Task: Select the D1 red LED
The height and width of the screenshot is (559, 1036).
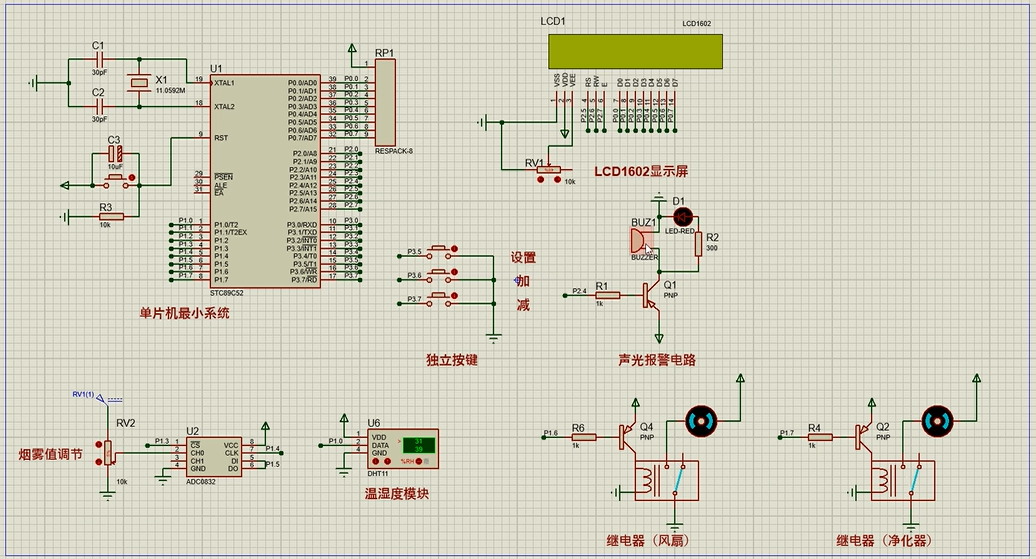Action: coord(684,216)
